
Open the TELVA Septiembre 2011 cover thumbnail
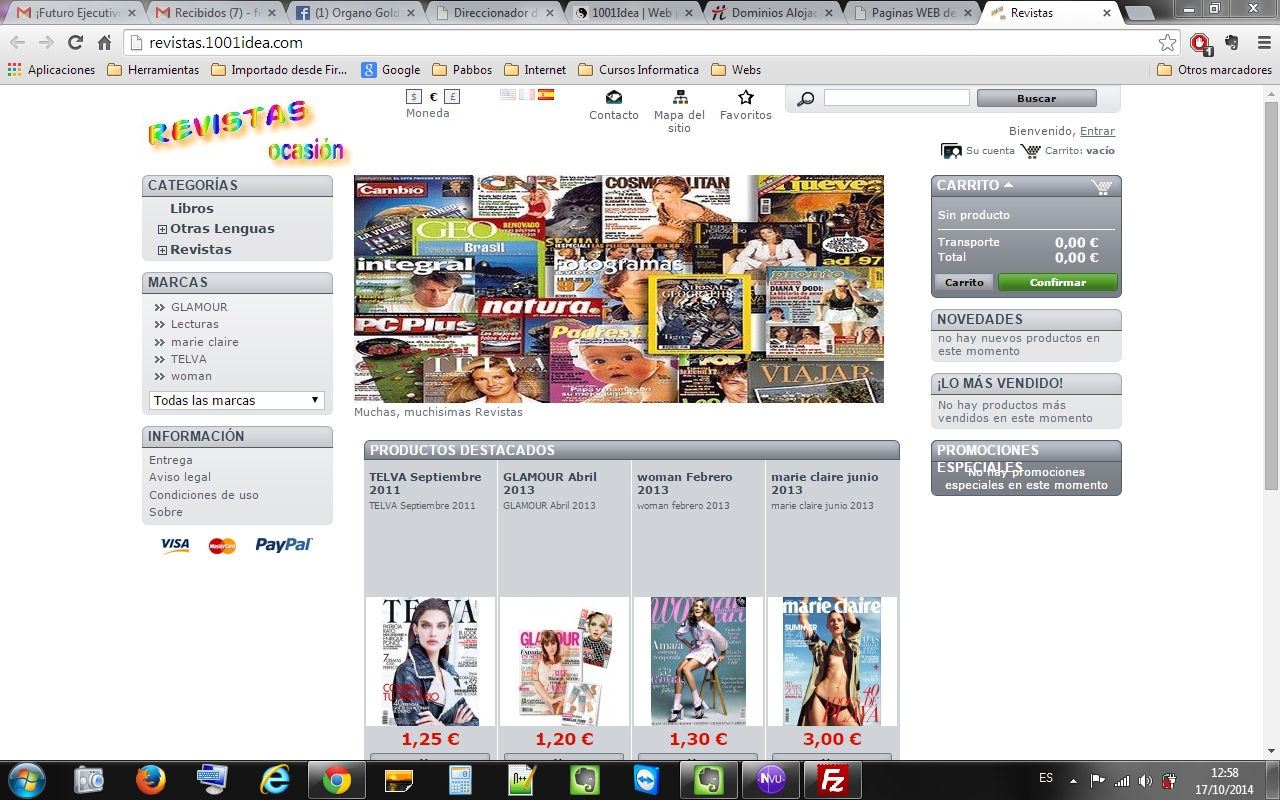coord(430,661)
